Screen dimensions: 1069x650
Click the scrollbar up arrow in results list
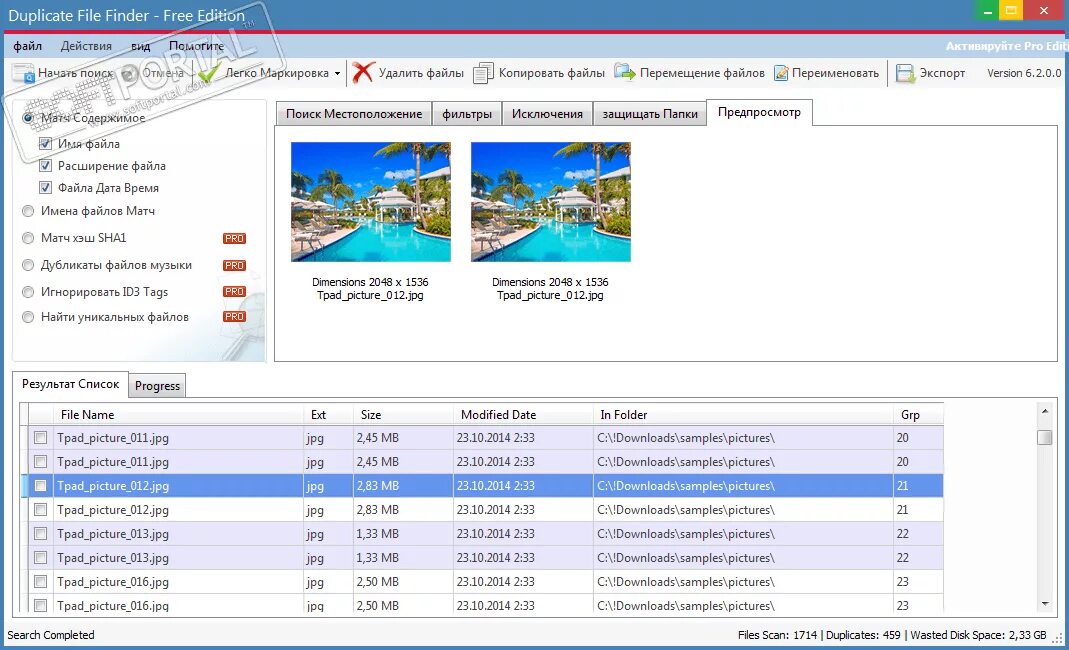click(1044, 411)
